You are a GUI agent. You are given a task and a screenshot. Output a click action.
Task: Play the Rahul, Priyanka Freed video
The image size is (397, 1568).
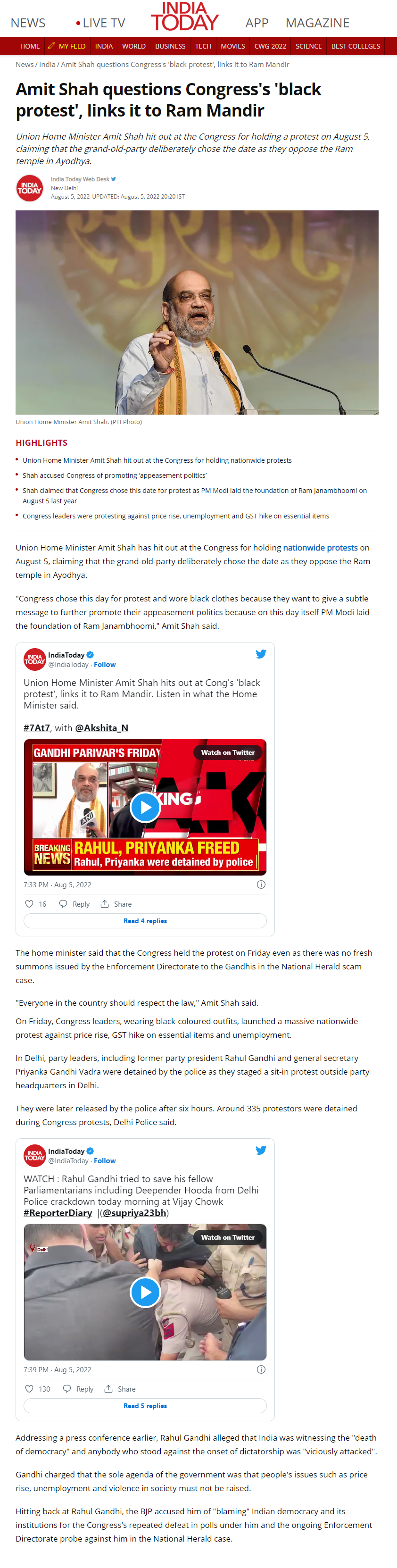click(x=145, y=807)
